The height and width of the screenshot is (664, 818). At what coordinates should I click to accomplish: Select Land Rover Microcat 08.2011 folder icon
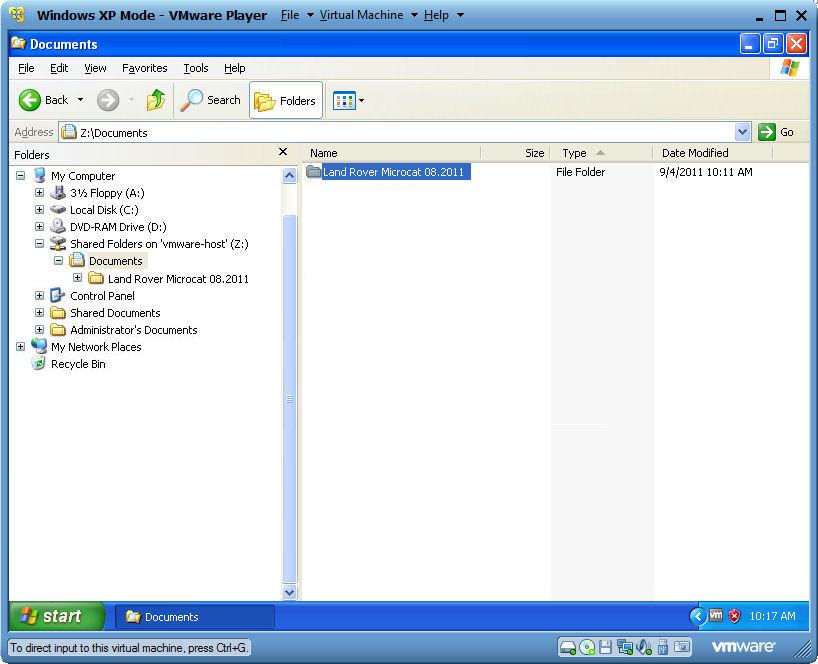tap(314, 172)
